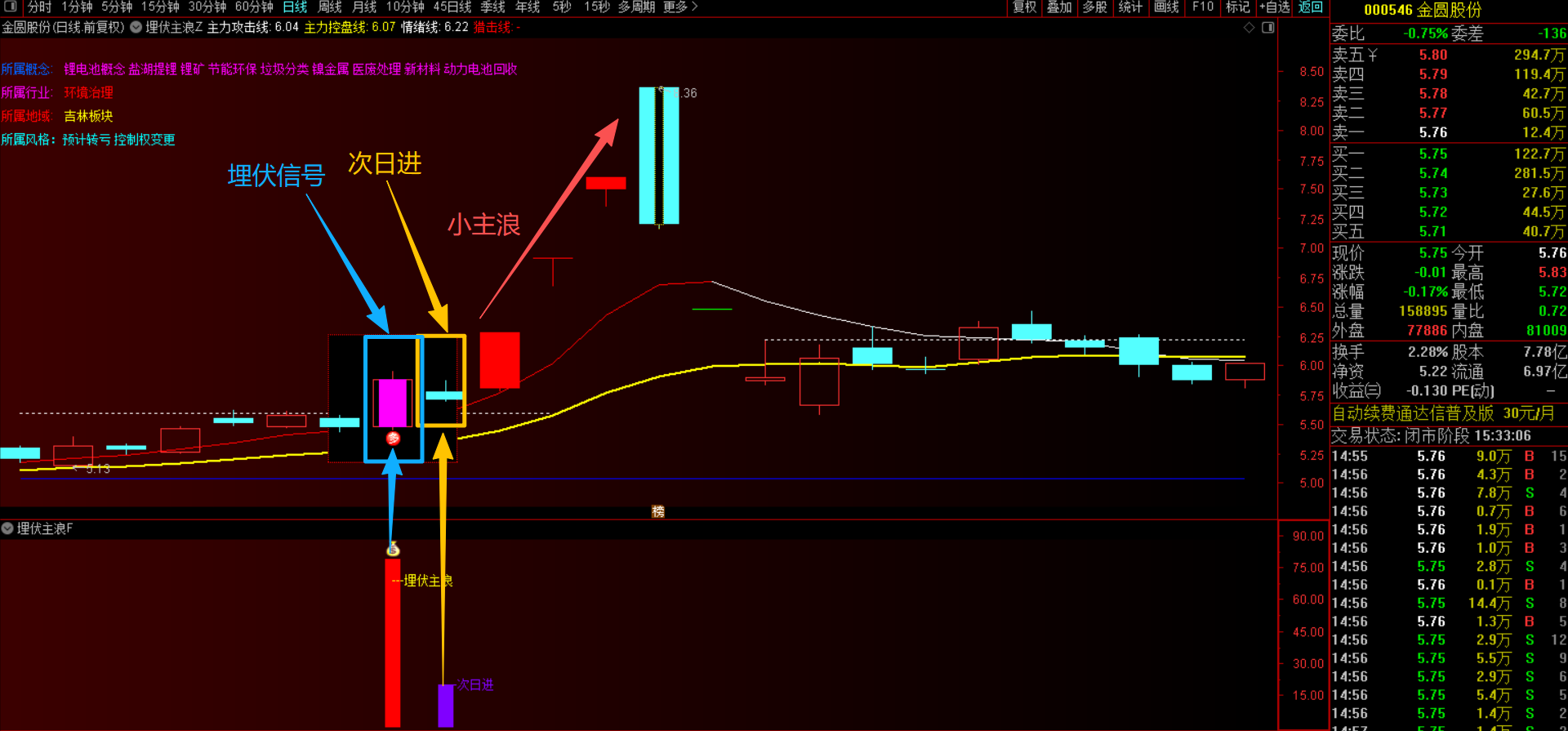Click the red 多 marker under magenta candle

[393, 439]
